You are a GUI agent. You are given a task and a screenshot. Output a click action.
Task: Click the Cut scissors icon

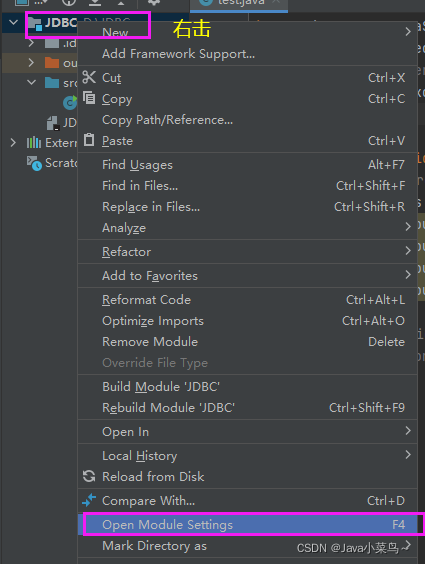(x=89, y=77)
